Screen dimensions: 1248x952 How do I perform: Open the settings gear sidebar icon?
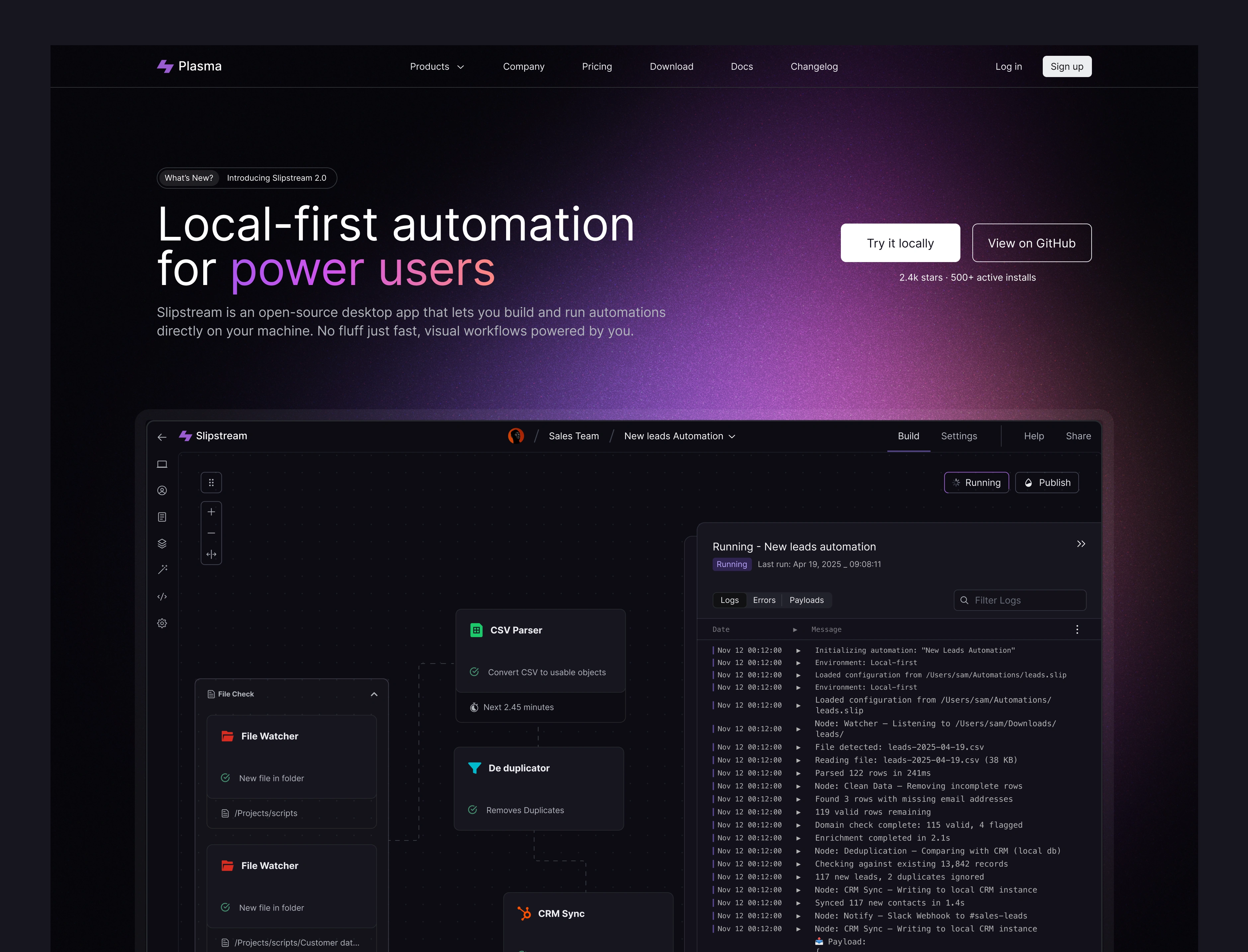coord(162,623)
